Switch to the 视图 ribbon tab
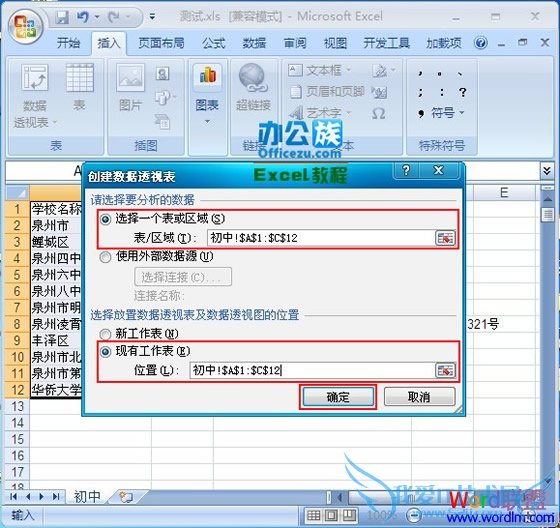Image resolution: width=560 pixels, height=528 pixels. pos(335,43)
